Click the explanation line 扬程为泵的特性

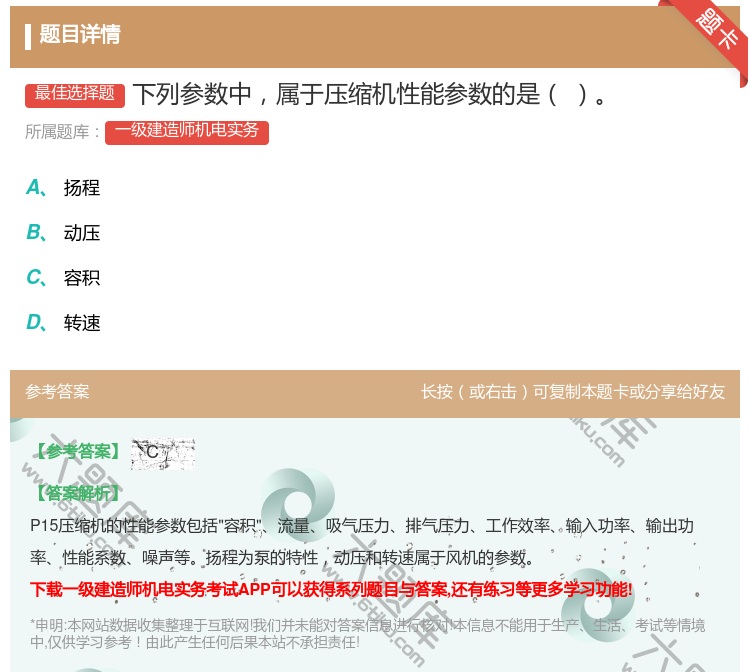262,558
